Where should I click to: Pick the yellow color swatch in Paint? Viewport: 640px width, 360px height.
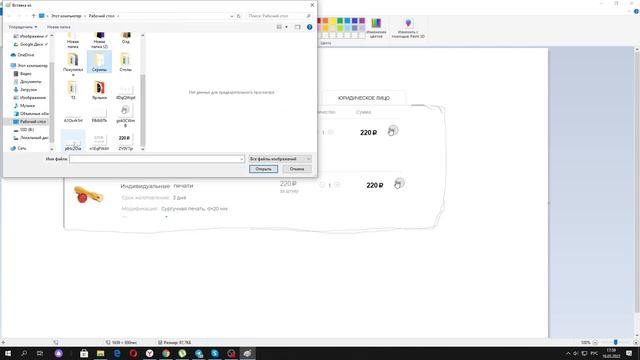(333, 21)
